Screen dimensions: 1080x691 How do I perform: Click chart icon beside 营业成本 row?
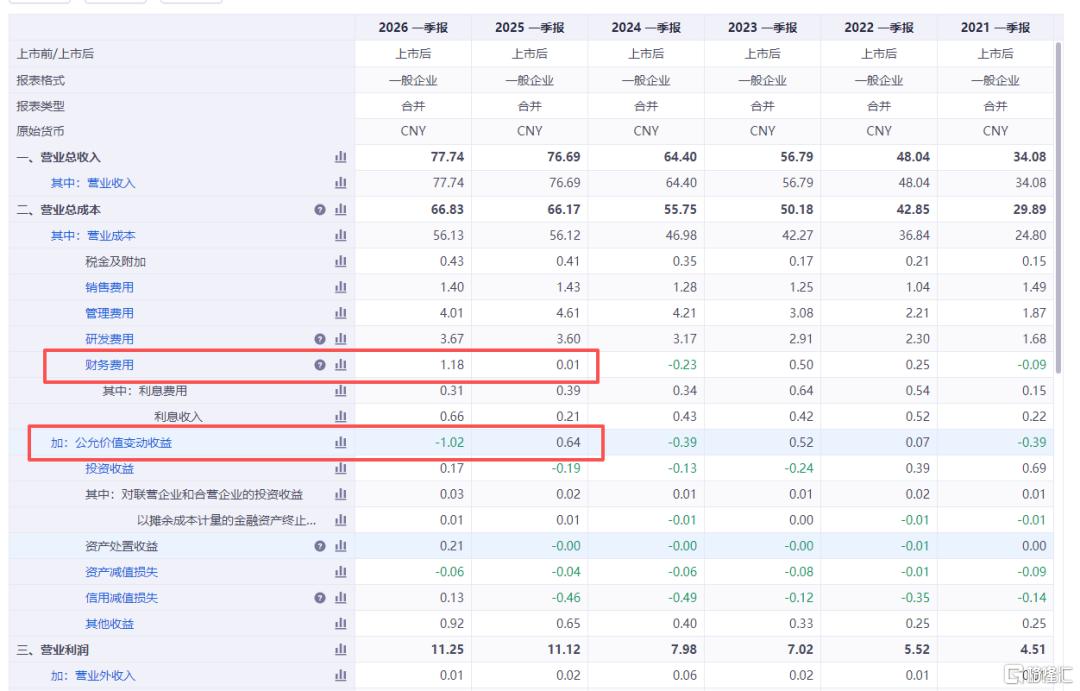tap(340, 236)
